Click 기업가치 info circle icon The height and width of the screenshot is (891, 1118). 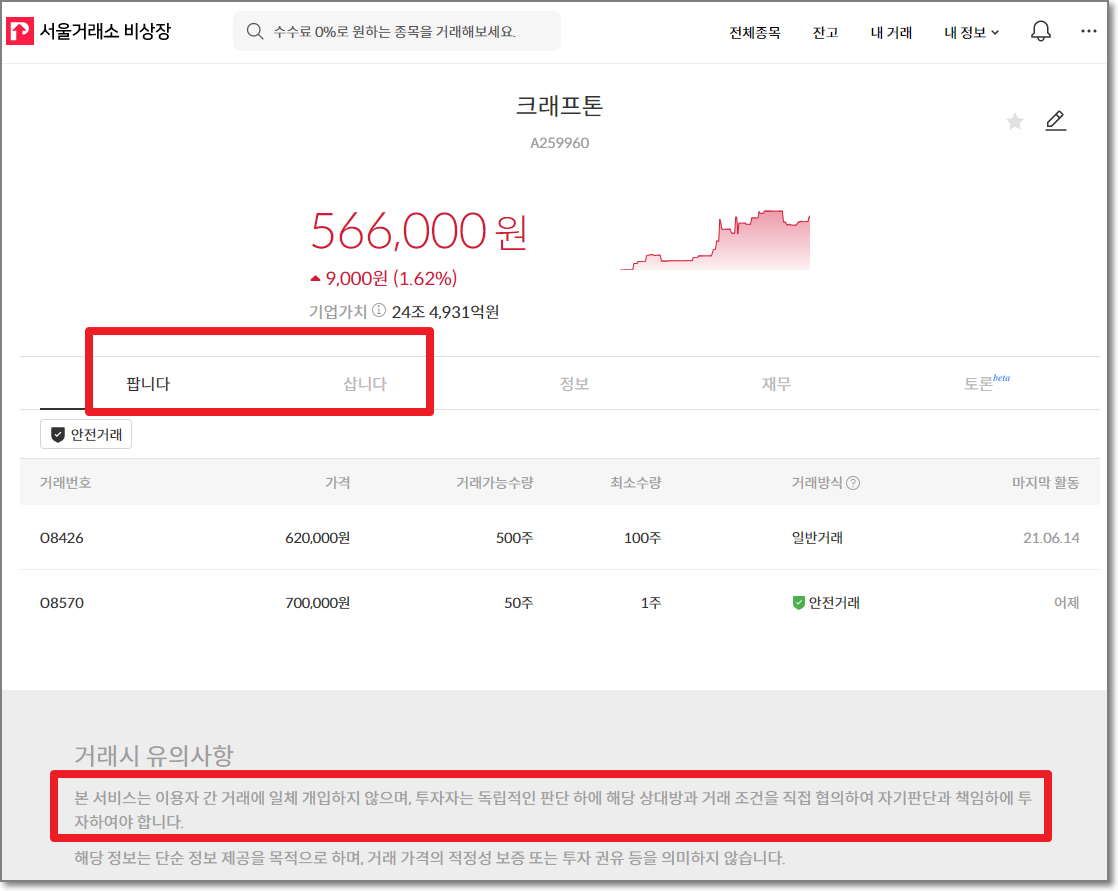[379, 311]
